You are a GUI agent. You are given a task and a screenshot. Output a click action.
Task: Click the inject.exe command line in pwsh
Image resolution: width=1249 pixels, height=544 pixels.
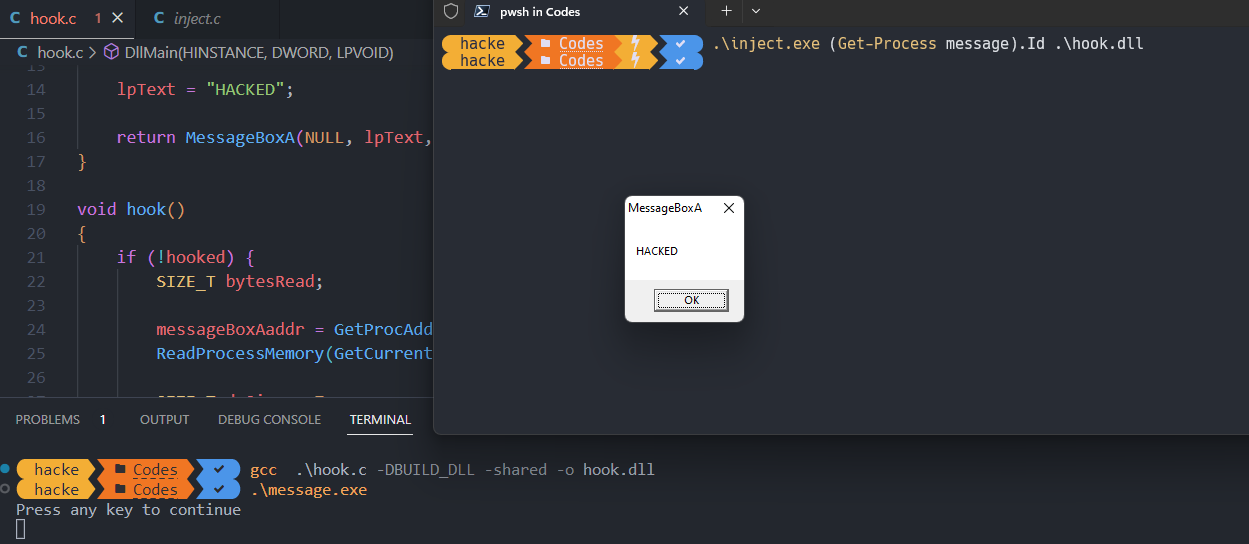[928, 43]
